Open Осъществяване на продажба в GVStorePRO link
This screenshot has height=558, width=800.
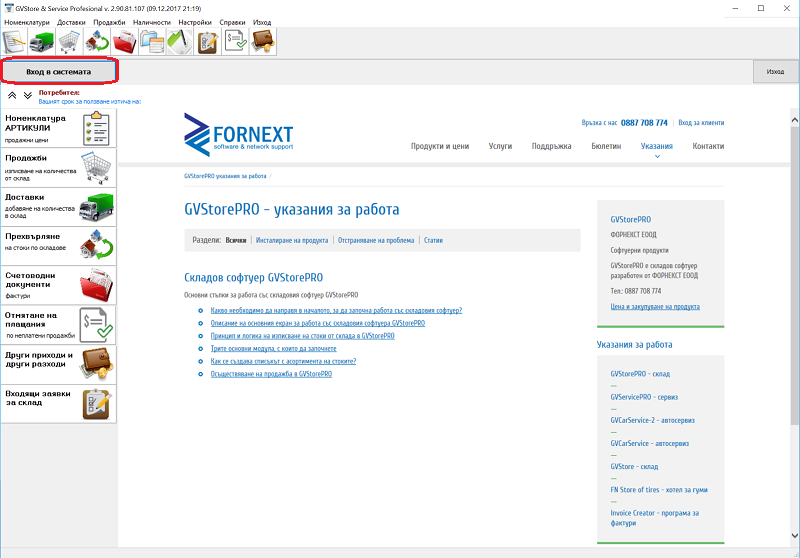click(x=271, y=374)
